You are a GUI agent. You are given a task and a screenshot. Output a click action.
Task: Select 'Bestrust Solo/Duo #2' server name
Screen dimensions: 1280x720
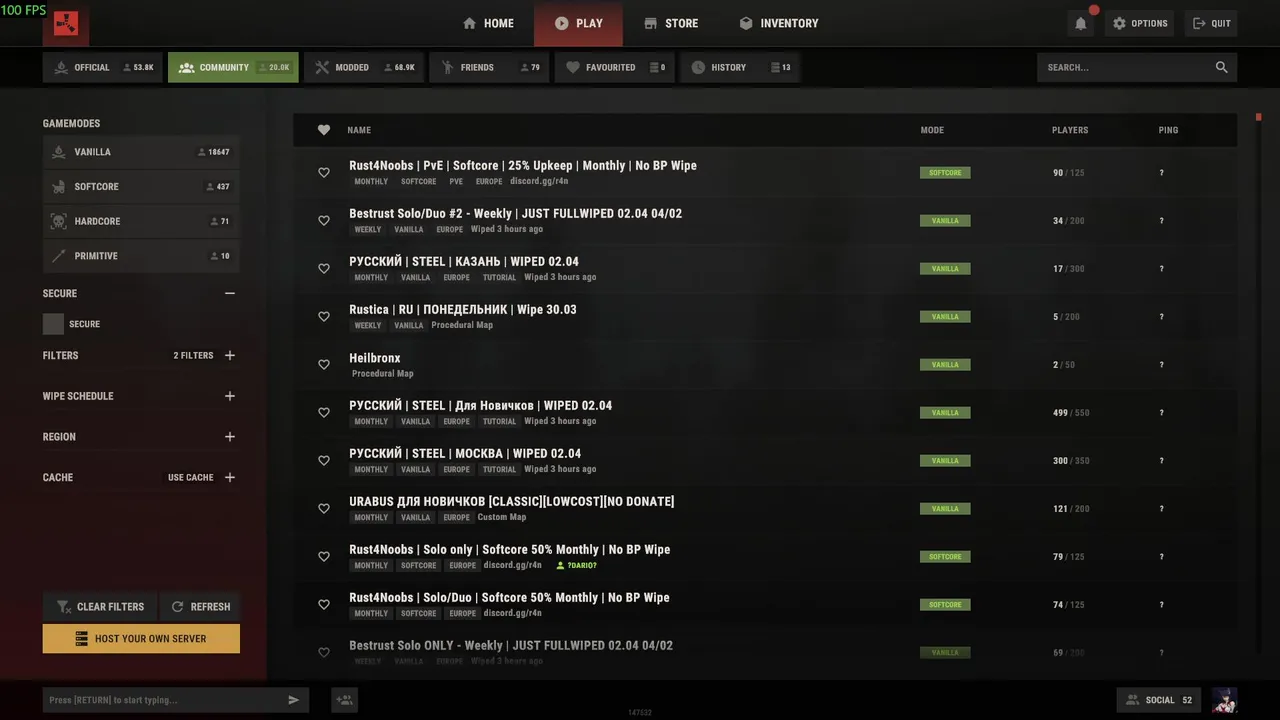tap(515, 214)
